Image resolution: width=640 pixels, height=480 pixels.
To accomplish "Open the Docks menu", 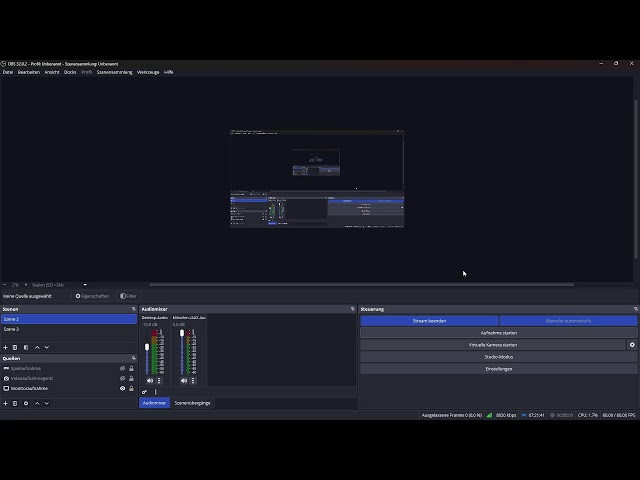I will coord(70,72).
